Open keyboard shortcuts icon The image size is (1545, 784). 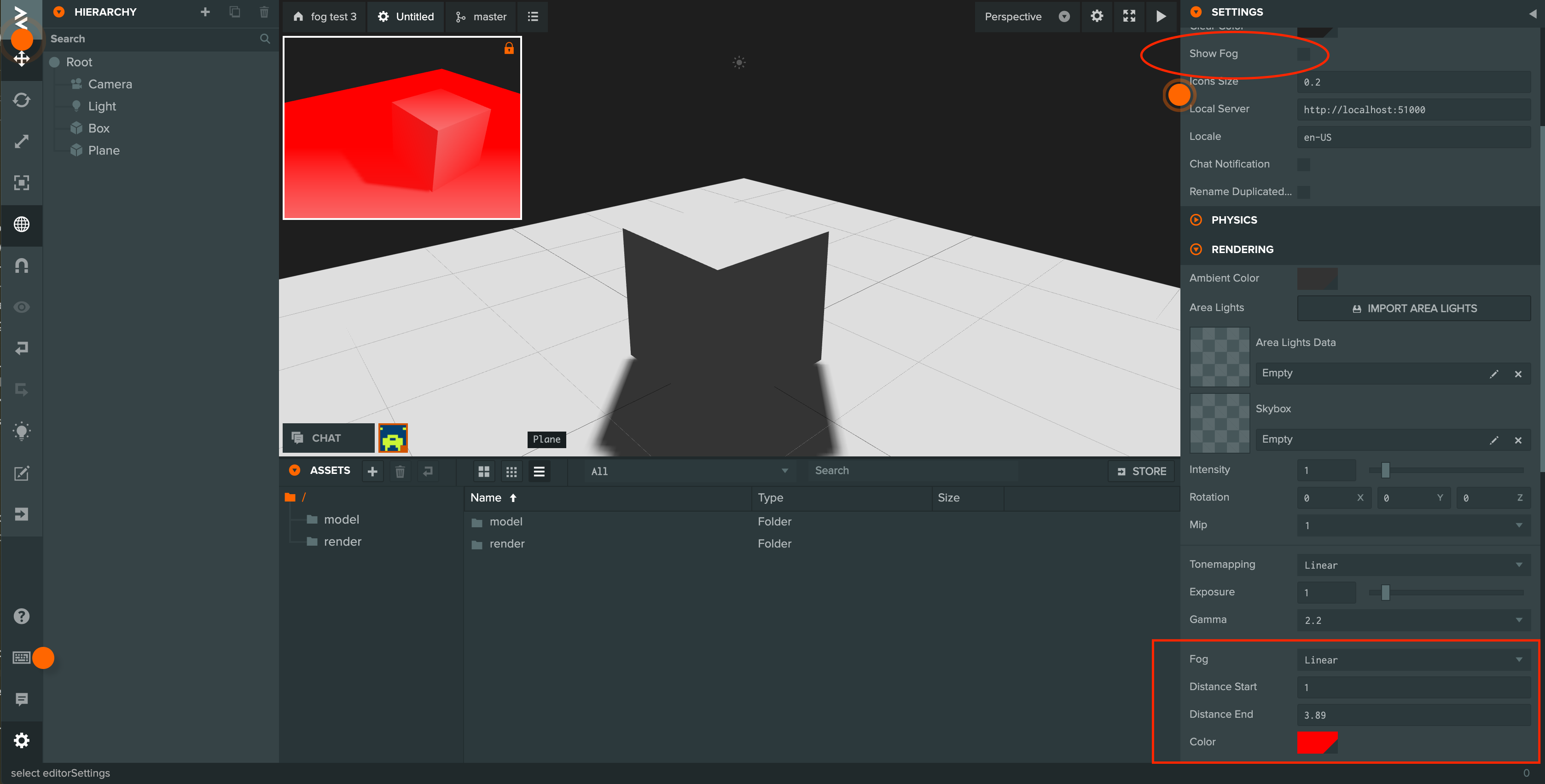[x=22, y=657]
